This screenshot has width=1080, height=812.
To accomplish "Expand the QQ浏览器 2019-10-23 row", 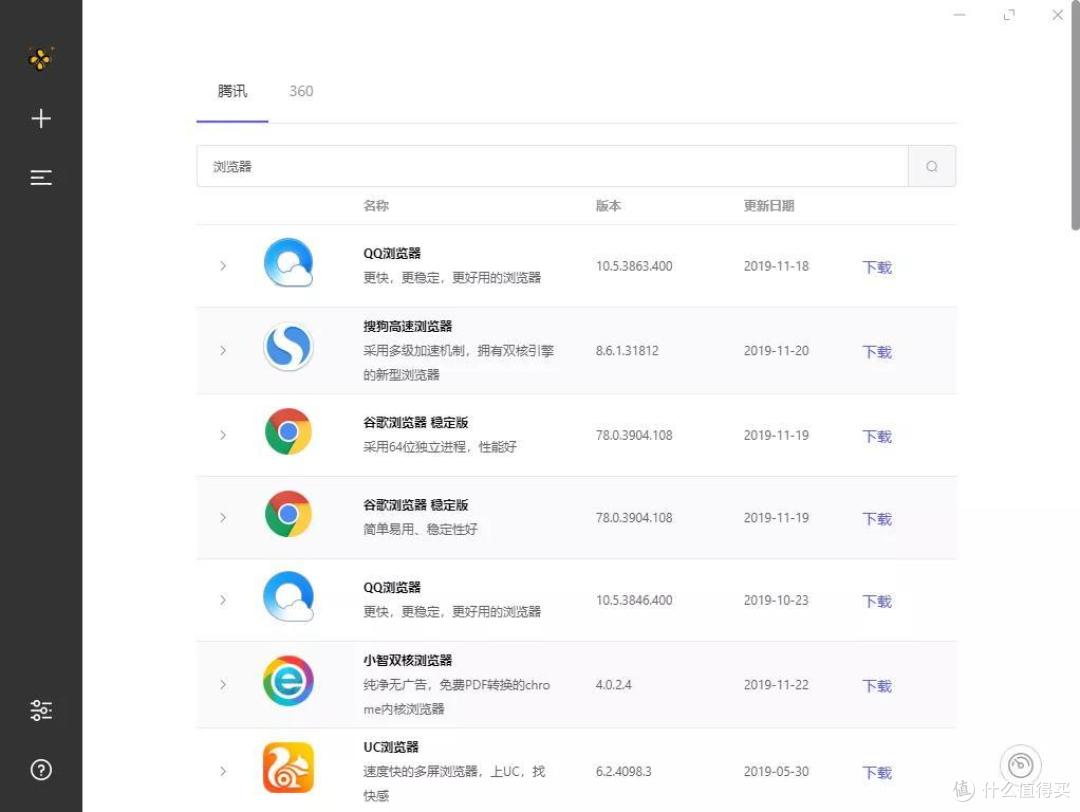I will pyautogui.click(x=222, y=600).
